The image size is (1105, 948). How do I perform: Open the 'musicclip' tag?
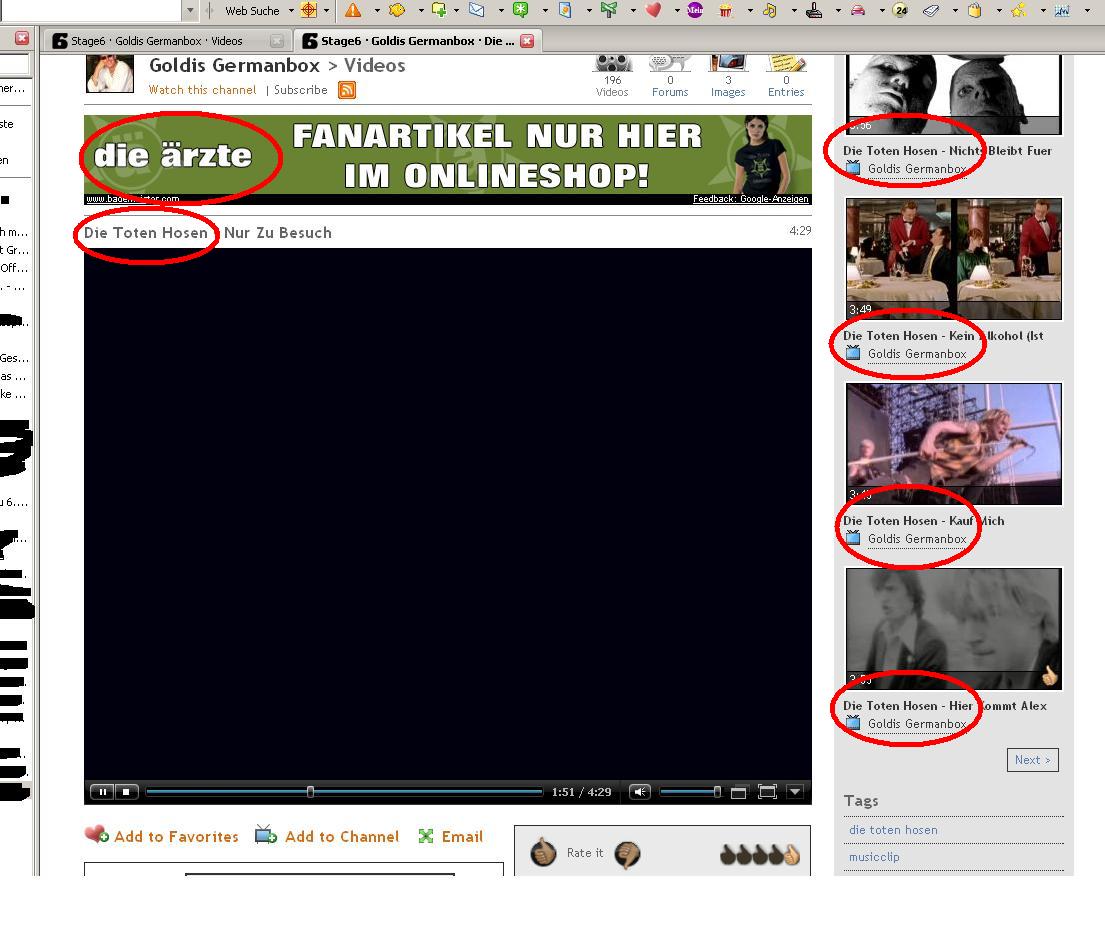point(874,857)
